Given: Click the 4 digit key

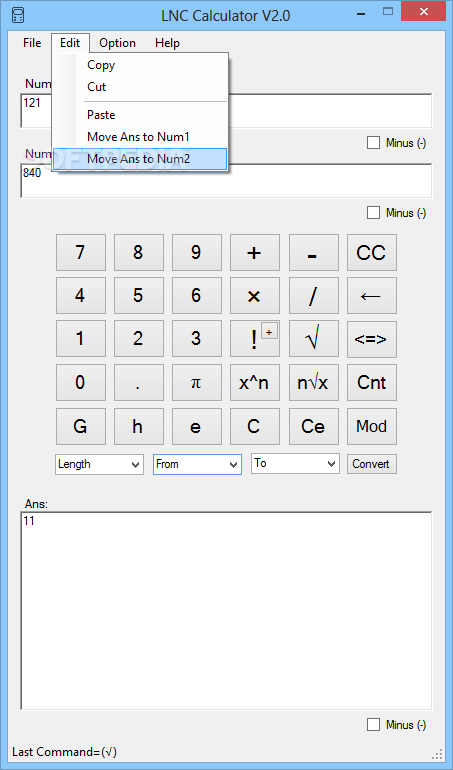Looking at the screenshot, I should pyautogui.click(x=81, y=296).
